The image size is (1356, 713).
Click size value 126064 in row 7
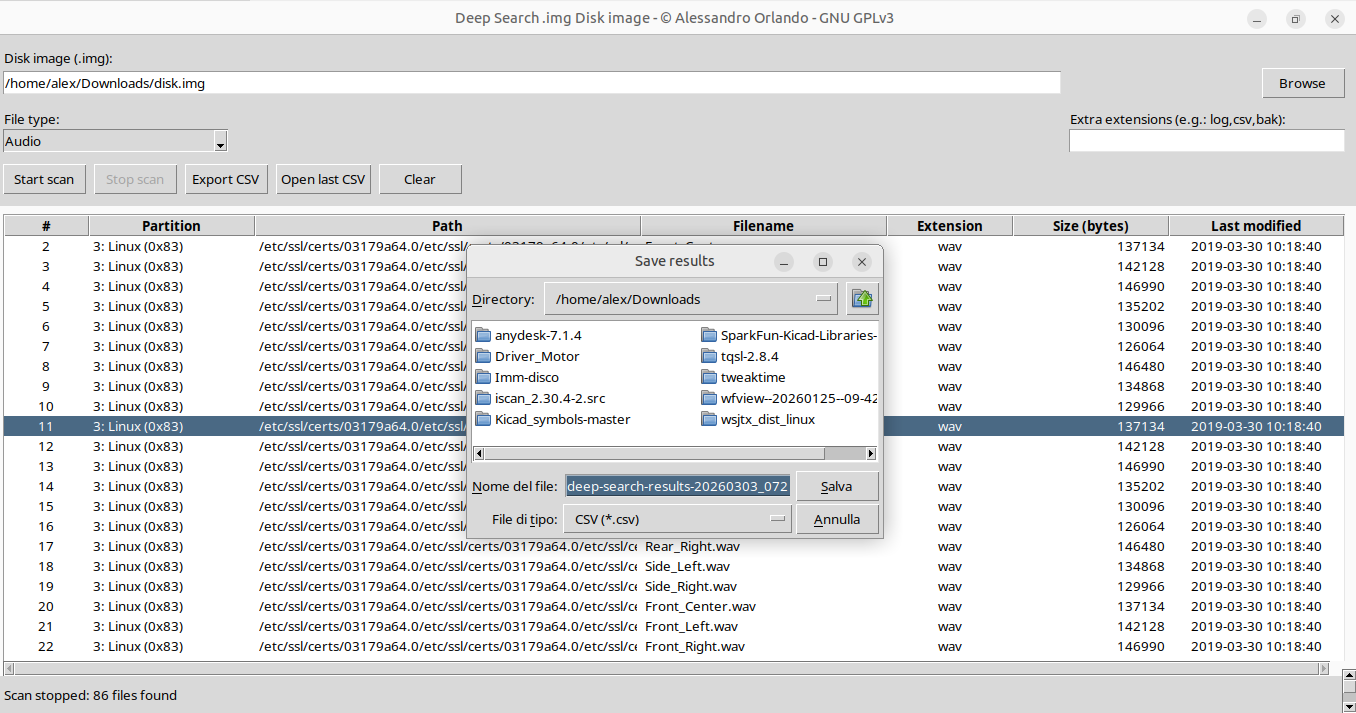click(1141, 346)
